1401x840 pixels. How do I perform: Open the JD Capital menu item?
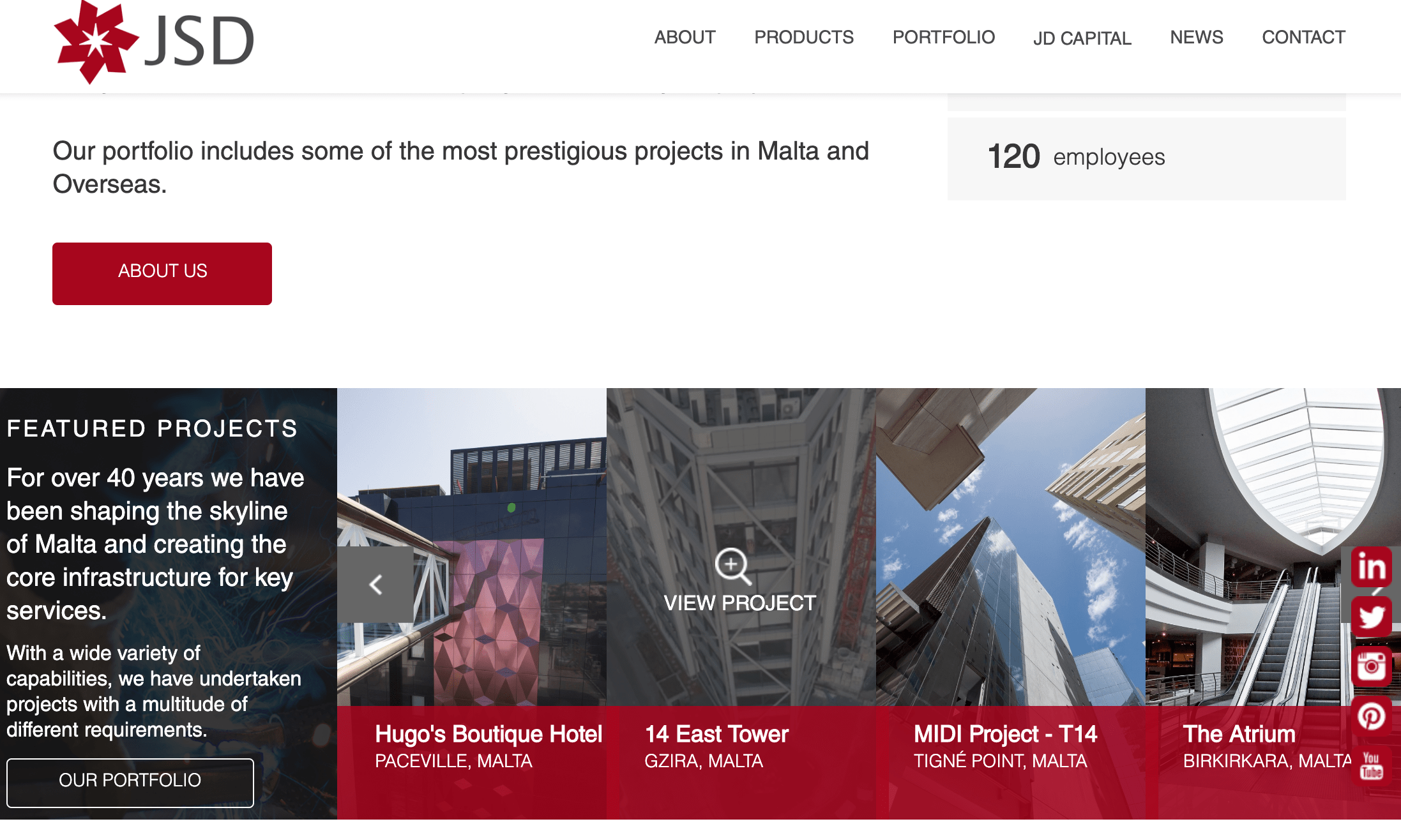click(x=1082, y=38)
